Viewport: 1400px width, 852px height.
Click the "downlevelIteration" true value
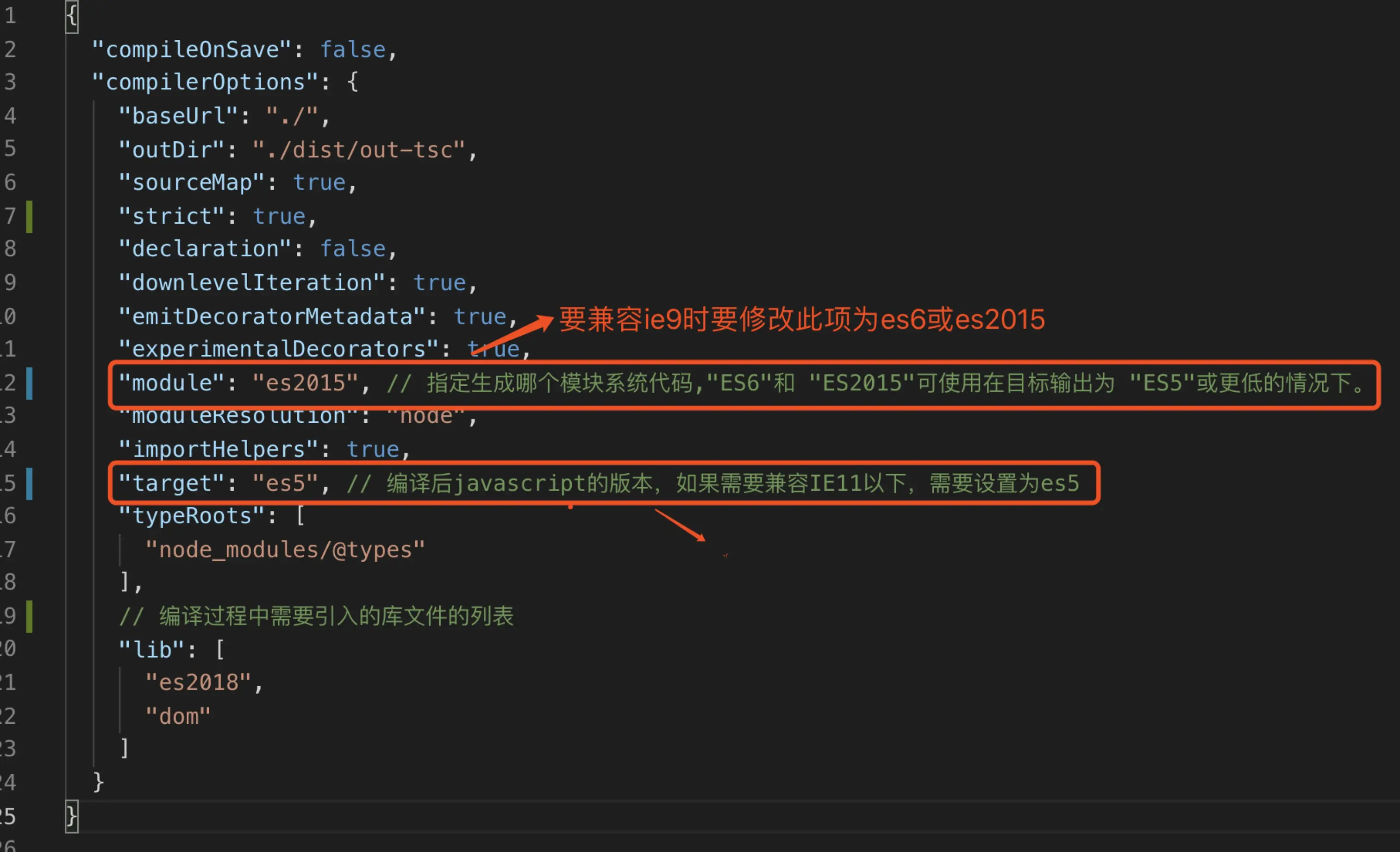(x=439, y=283)
